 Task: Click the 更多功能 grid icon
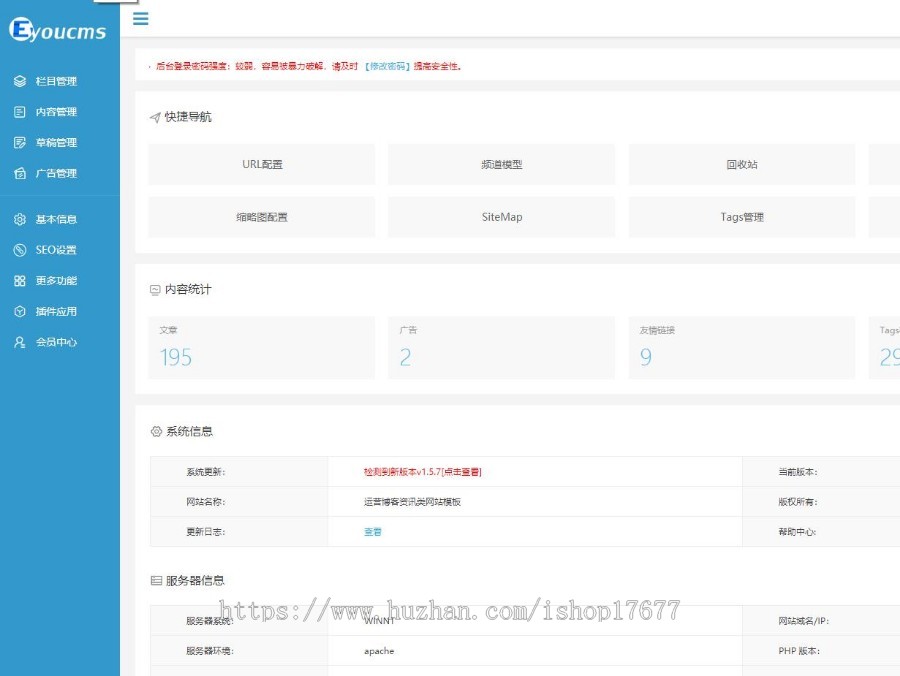tap(20, 281)
